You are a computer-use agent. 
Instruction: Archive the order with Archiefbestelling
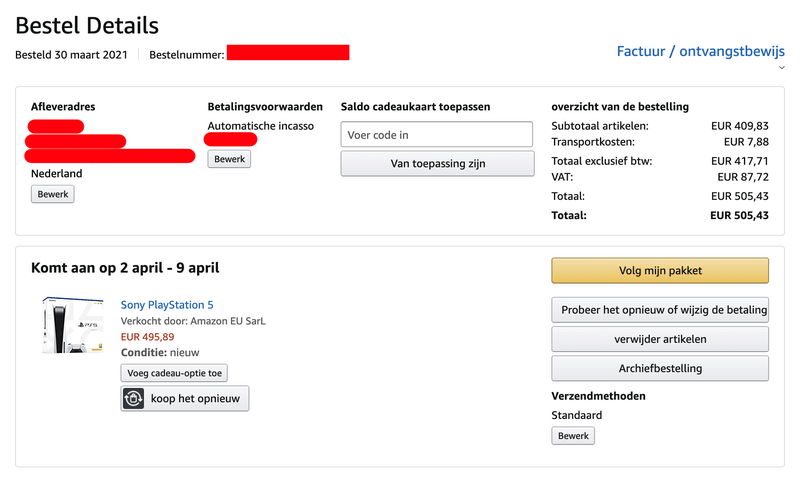(x=660, y=368)
